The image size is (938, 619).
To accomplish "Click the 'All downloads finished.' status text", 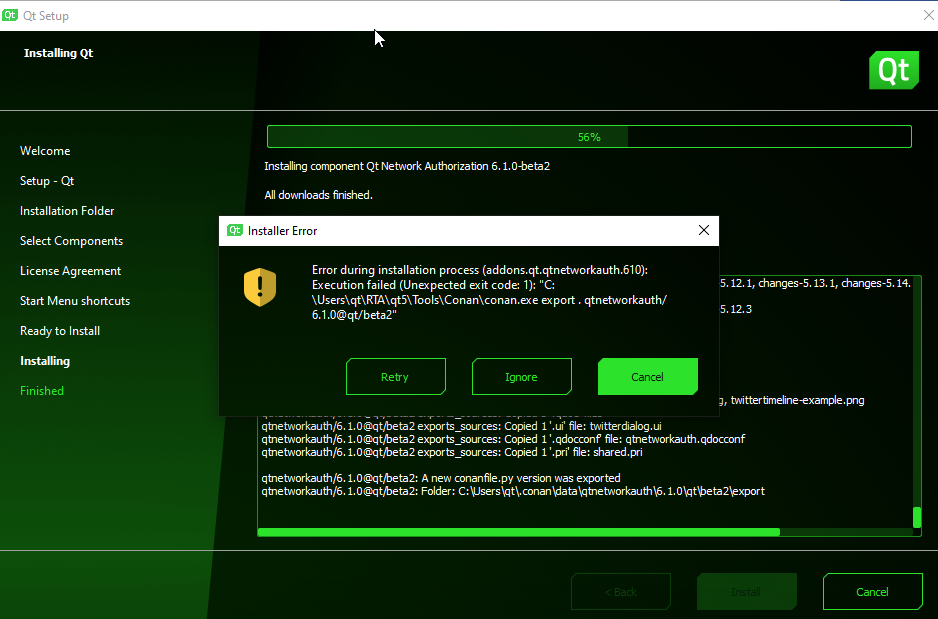I will point(318,195).
